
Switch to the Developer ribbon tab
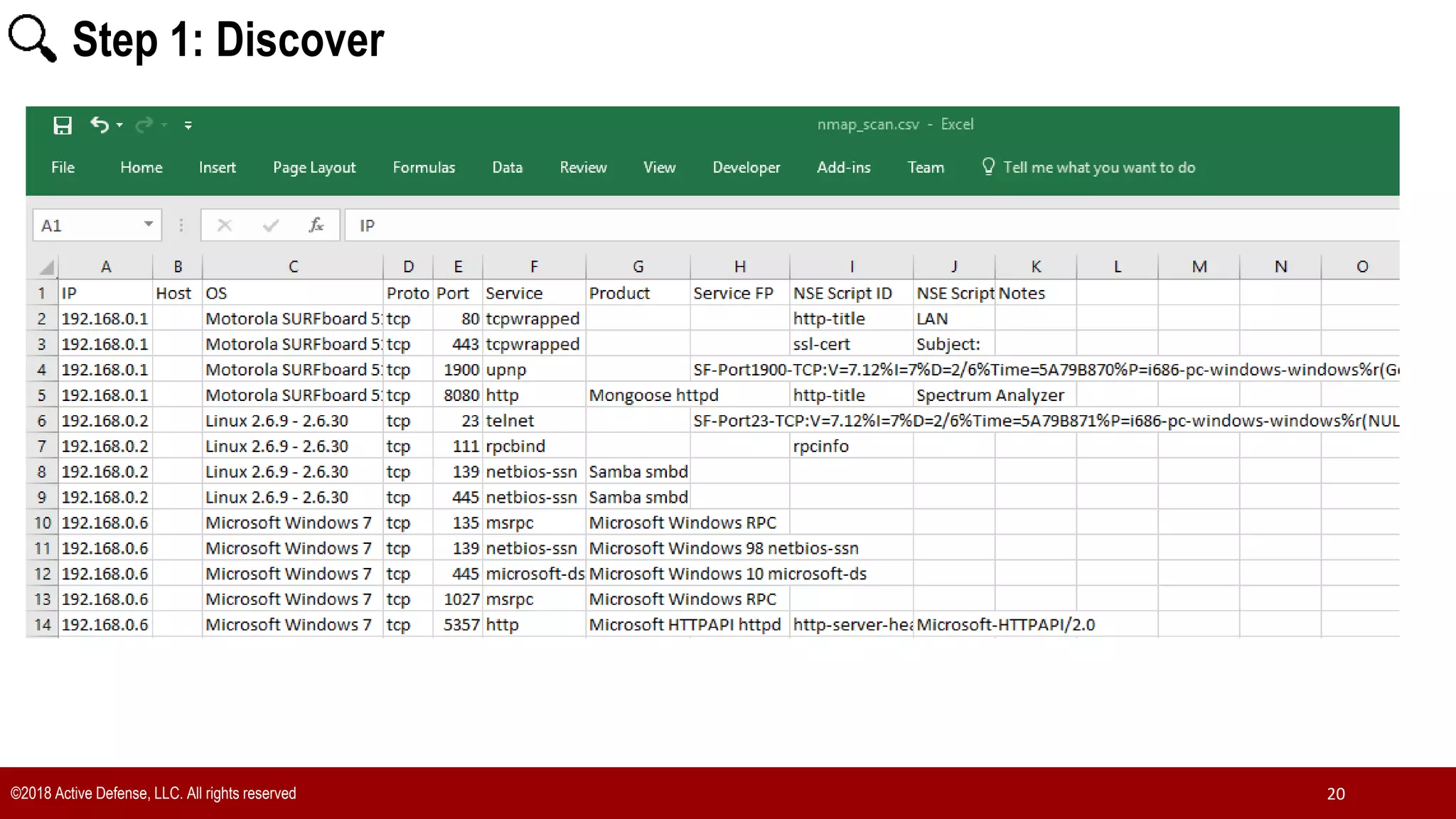click(746, 168)
